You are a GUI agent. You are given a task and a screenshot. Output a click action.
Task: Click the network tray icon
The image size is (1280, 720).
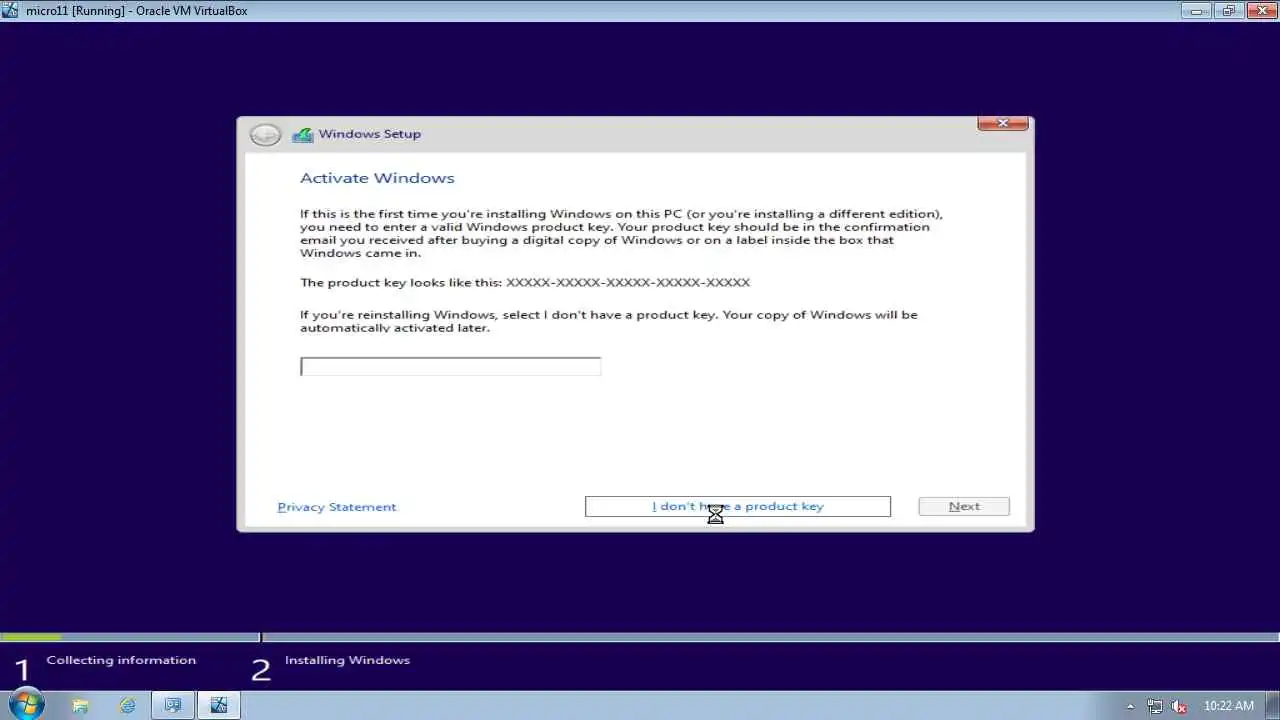pos(1155,706)
